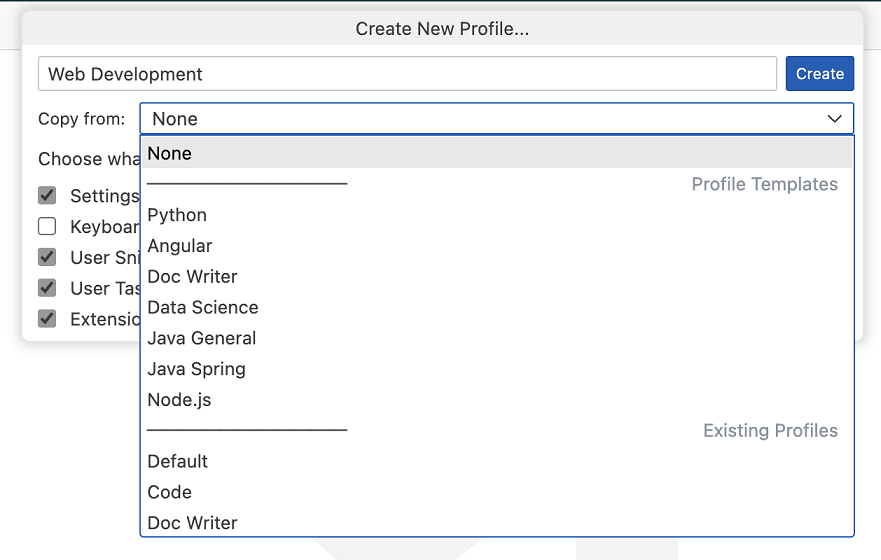Pick the Angular profile template
881x560 pixels.
pyautogui.click(x=180, y=246)
